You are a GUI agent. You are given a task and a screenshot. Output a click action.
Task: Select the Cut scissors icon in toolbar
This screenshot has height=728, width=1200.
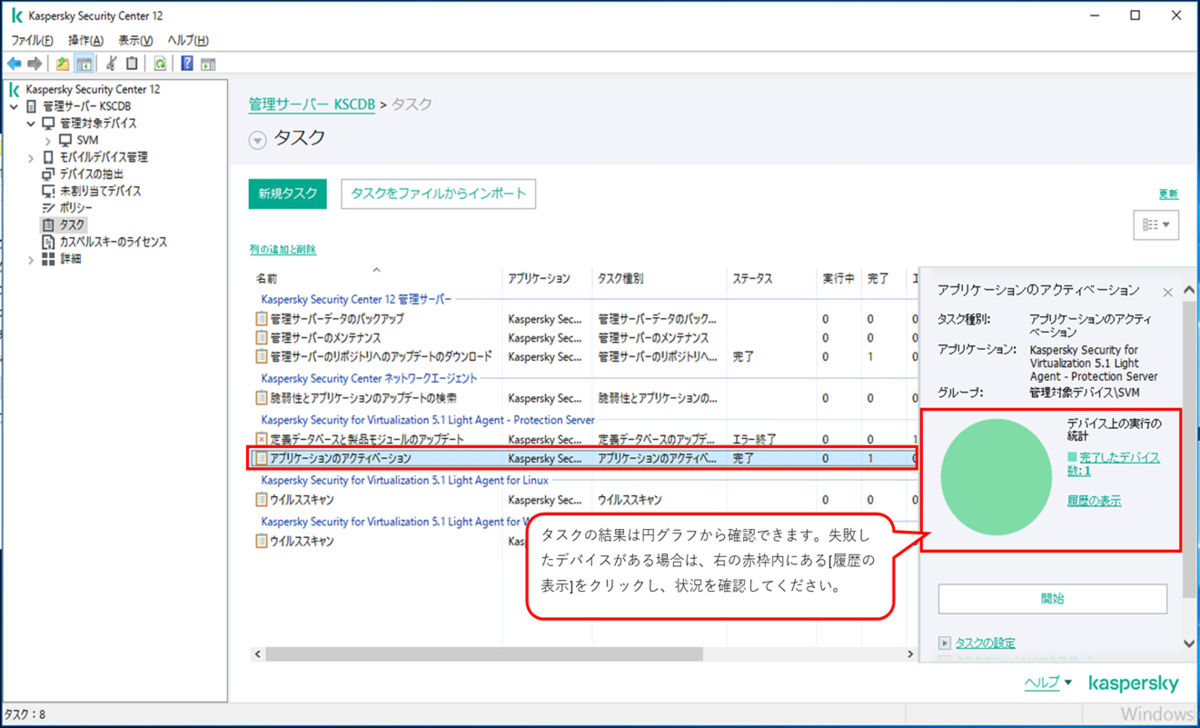coord(110,63)
